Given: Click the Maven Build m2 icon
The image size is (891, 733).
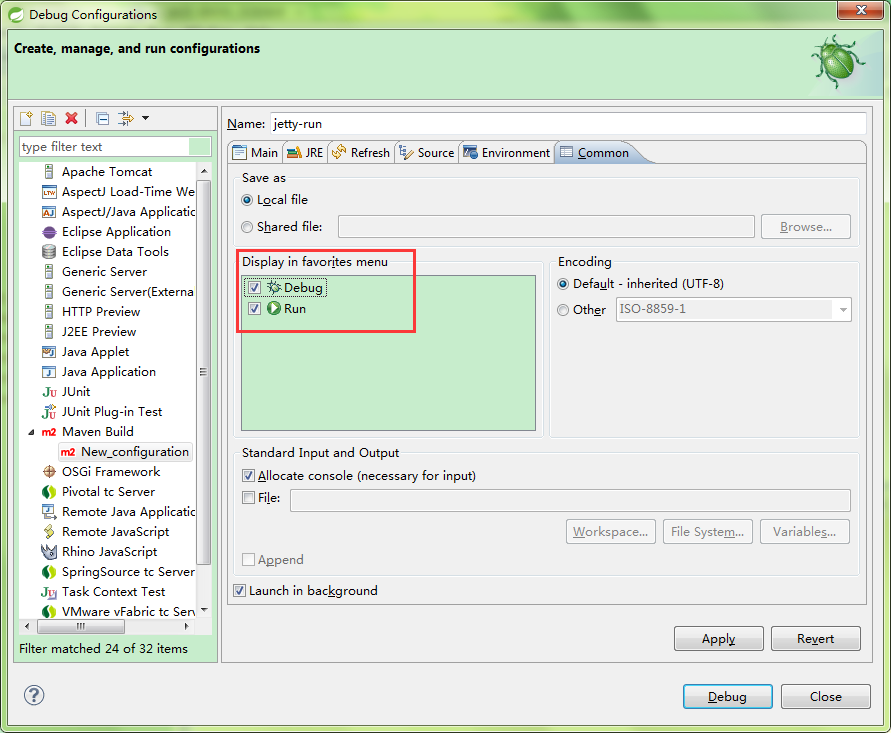Looking at the screenshot, I should pyautogui.click(x=49, y=432).
